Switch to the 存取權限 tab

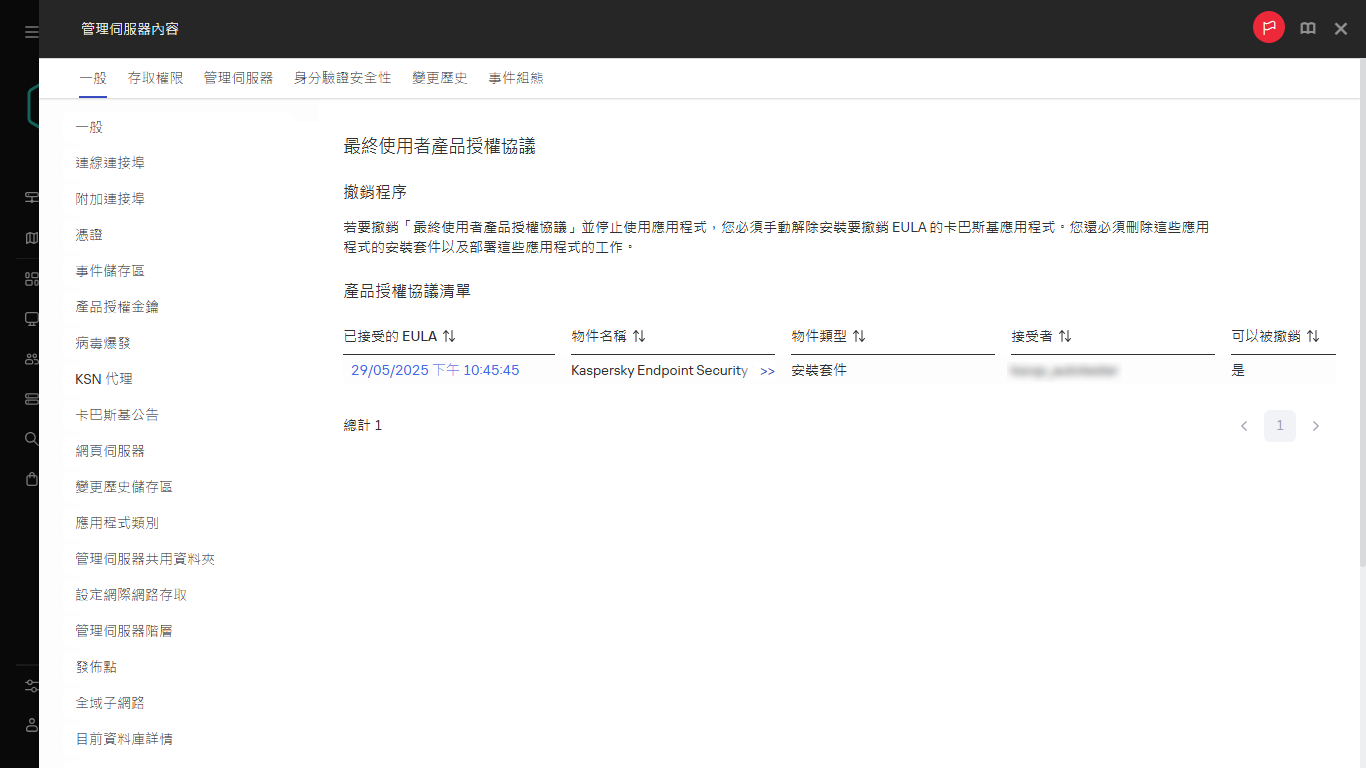(155, 77)
